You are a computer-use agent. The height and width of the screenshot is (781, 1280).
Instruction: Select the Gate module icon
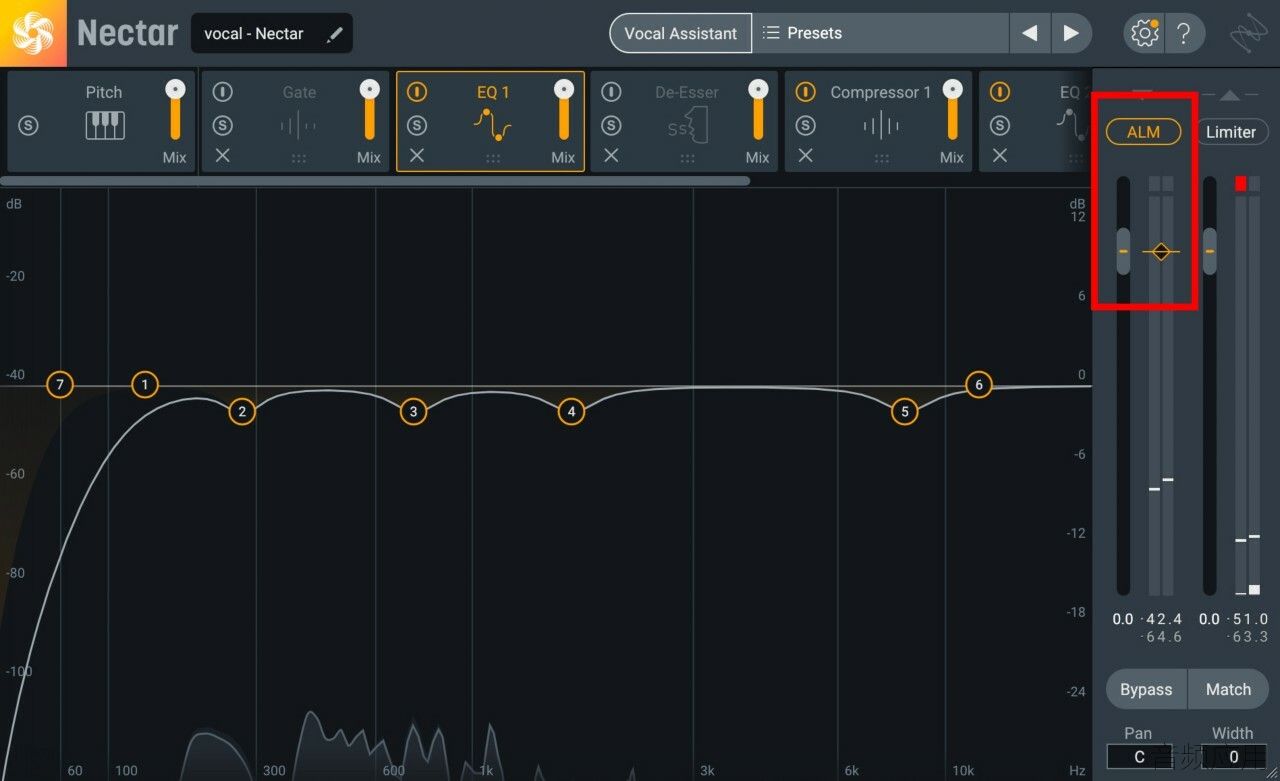[298, 126]
